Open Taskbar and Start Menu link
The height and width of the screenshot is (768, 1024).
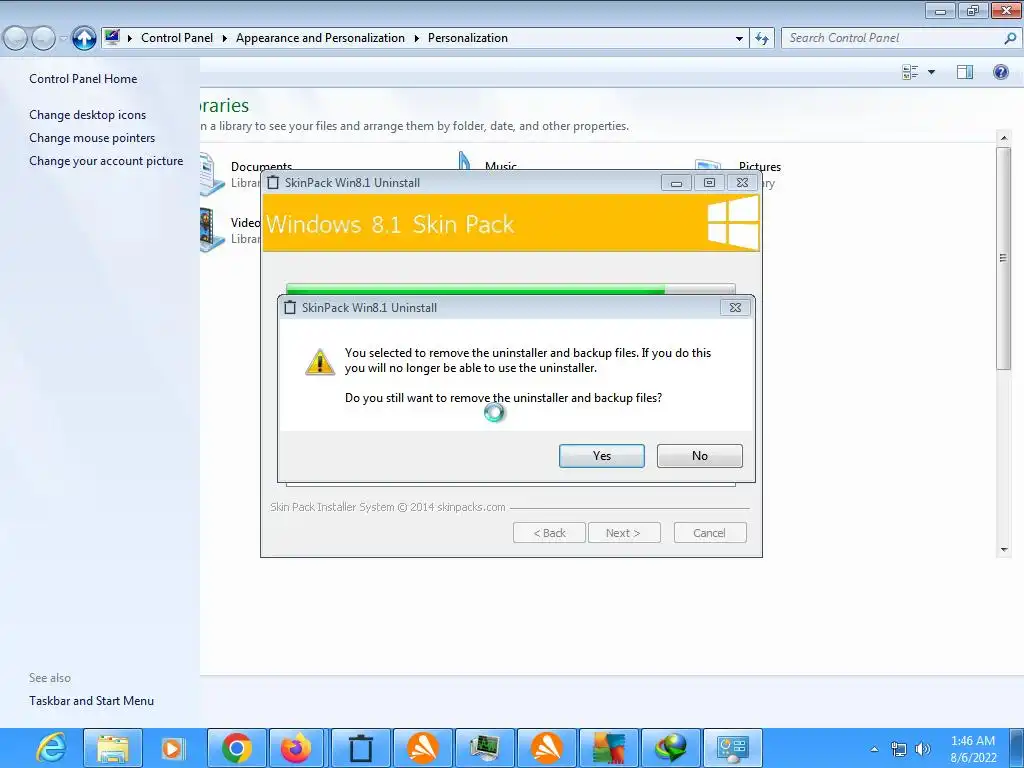pos(91,701)
